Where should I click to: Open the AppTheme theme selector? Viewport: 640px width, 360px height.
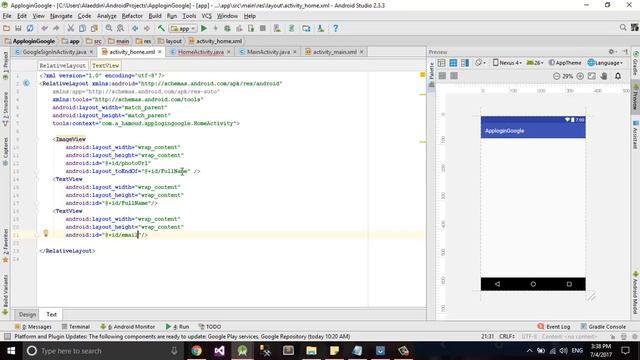pos(564,62)
